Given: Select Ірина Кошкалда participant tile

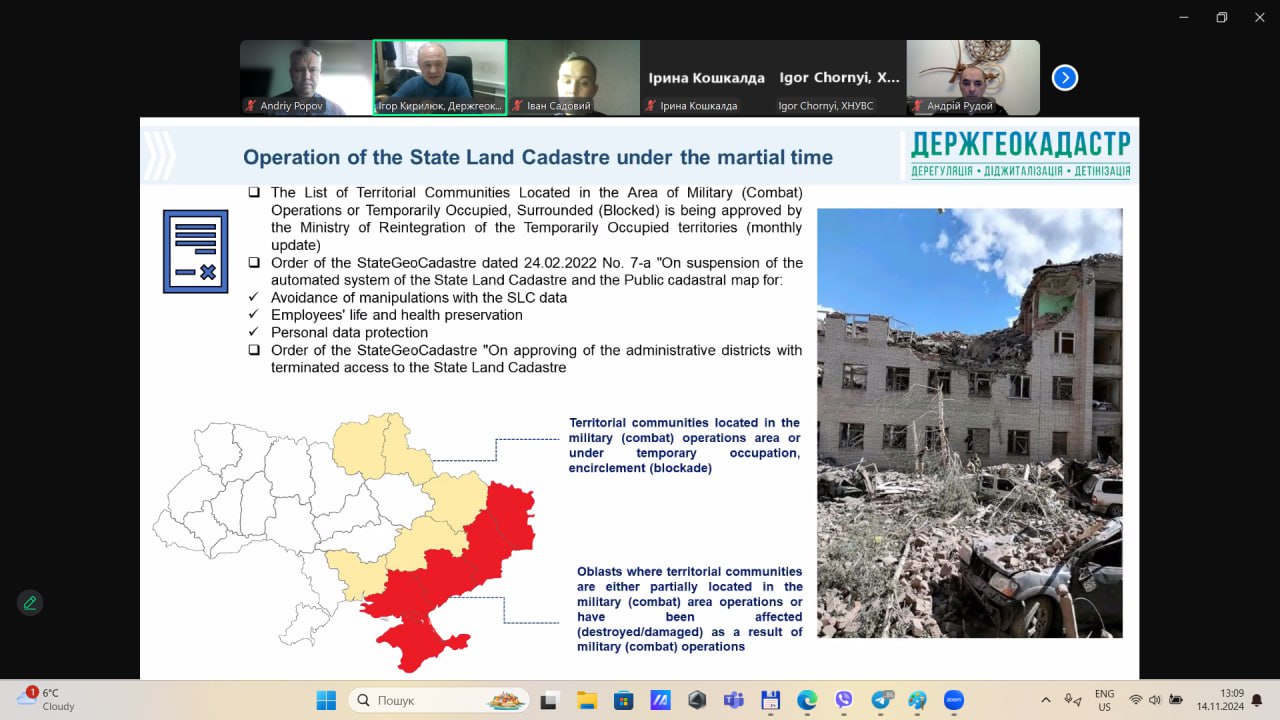Looking at the screenshot, I should tap(706, 78).
